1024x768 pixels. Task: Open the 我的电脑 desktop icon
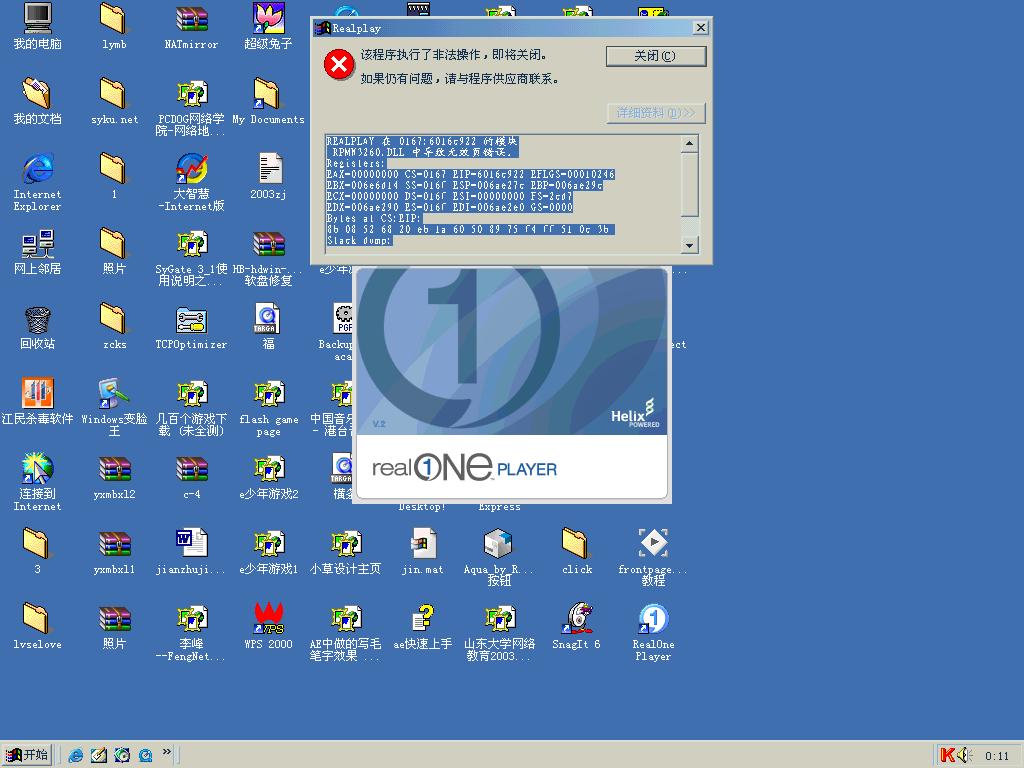(37, 18)
